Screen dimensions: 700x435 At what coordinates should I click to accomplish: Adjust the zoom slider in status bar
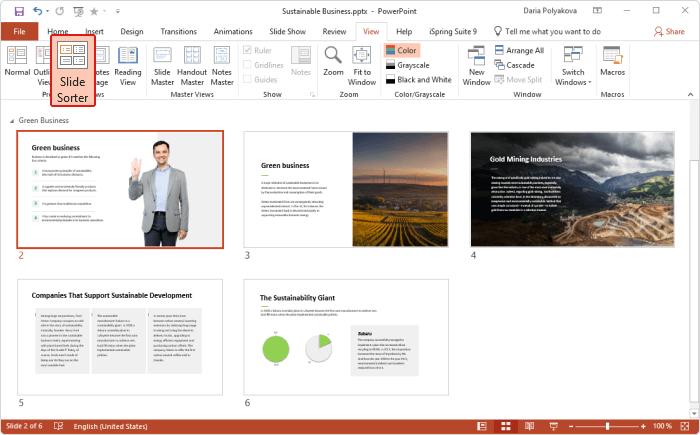pyautogui.click(x=607, y=426)
